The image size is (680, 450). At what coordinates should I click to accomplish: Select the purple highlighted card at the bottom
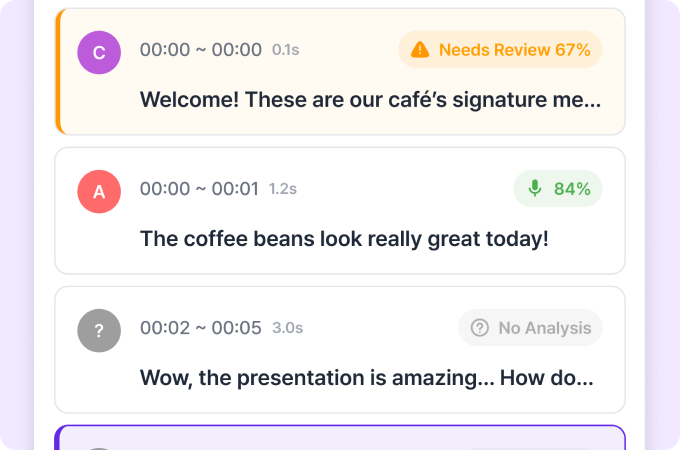[x=340, y=438]
